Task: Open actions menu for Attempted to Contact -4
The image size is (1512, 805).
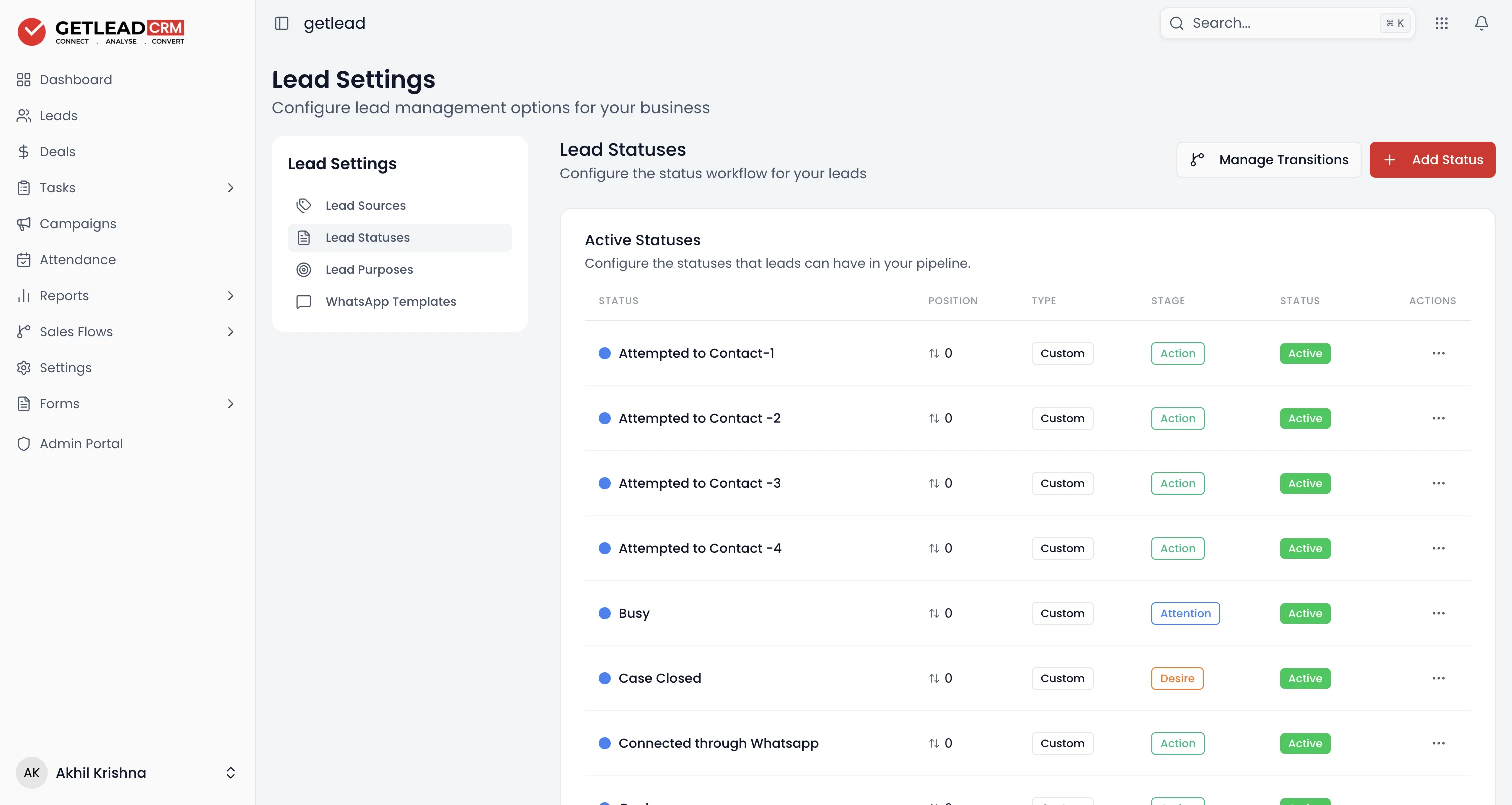Action: point(1438,548)
